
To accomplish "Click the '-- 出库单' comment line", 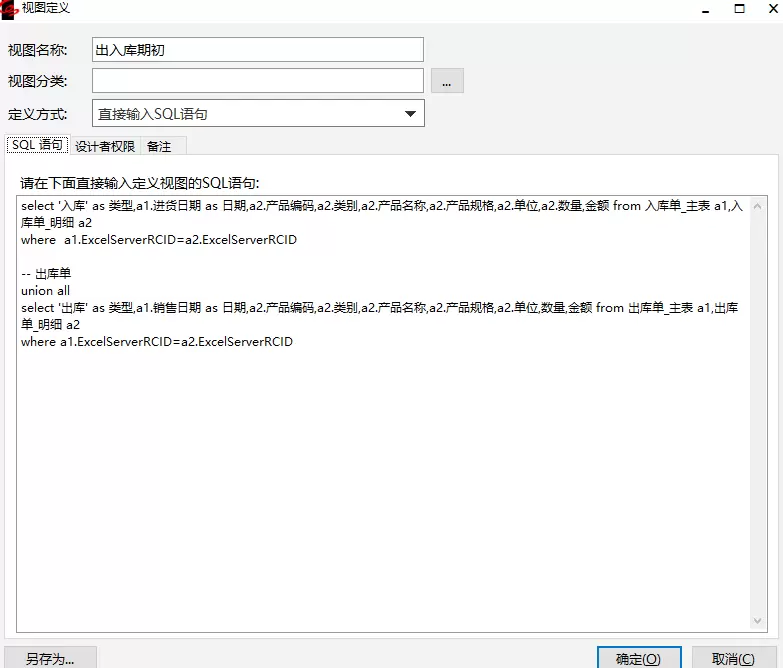I will 46,273.
